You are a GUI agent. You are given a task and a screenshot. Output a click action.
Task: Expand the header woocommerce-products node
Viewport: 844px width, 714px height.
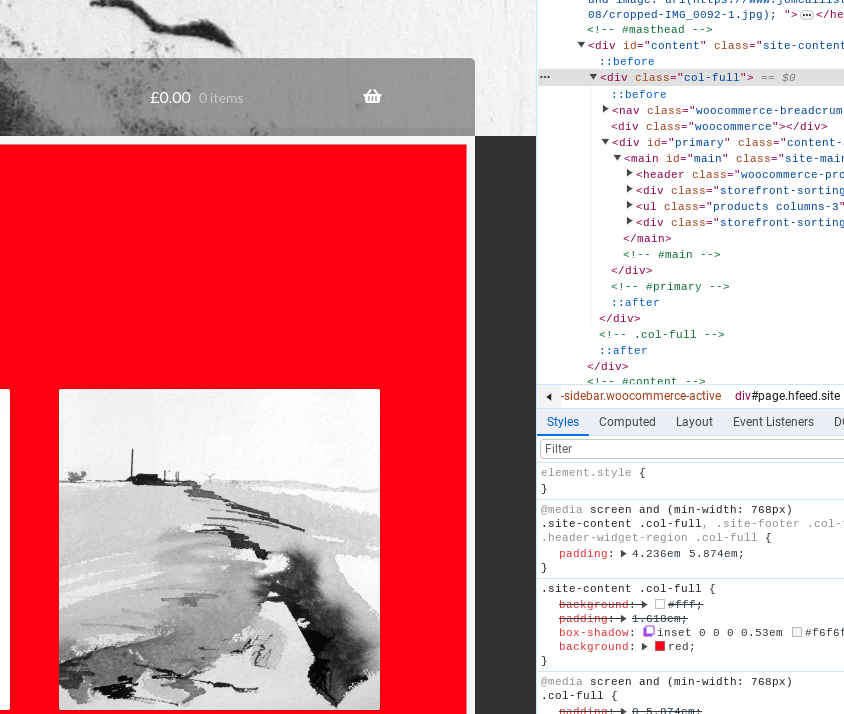(629, 173)
